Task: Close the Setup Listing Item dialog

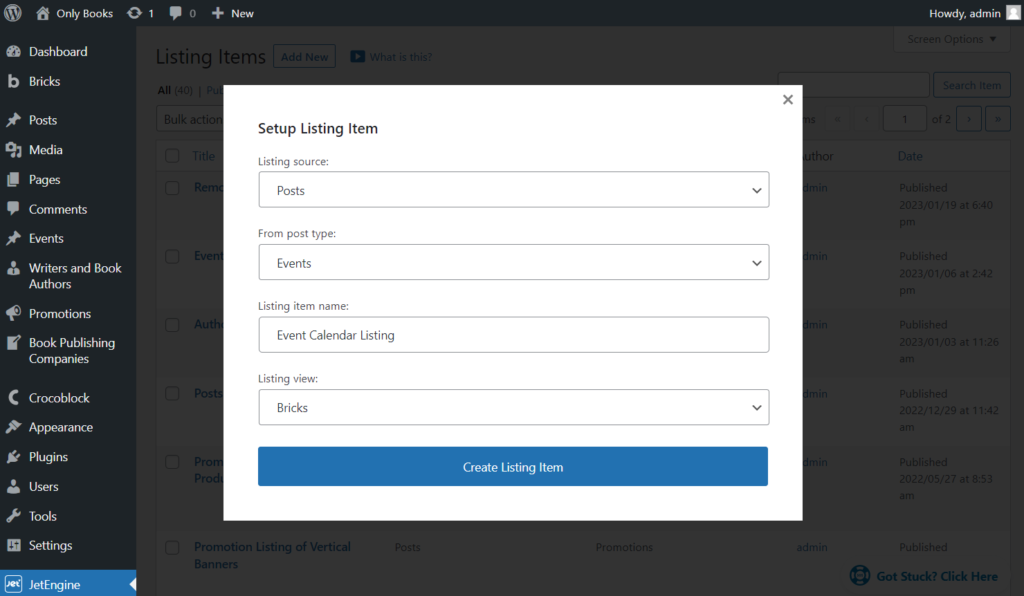Action: pyautogui.click(x=788, y=99)
